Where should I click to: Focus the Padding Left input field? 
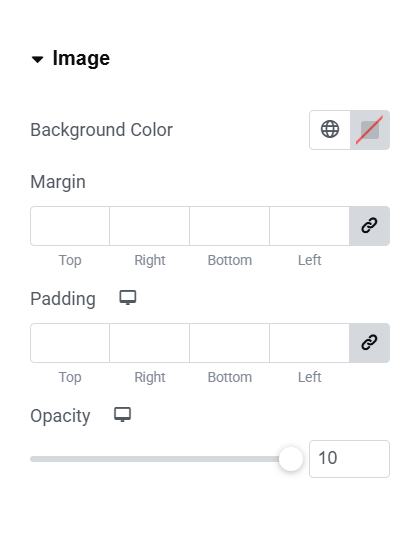click(x=310, y=343)
